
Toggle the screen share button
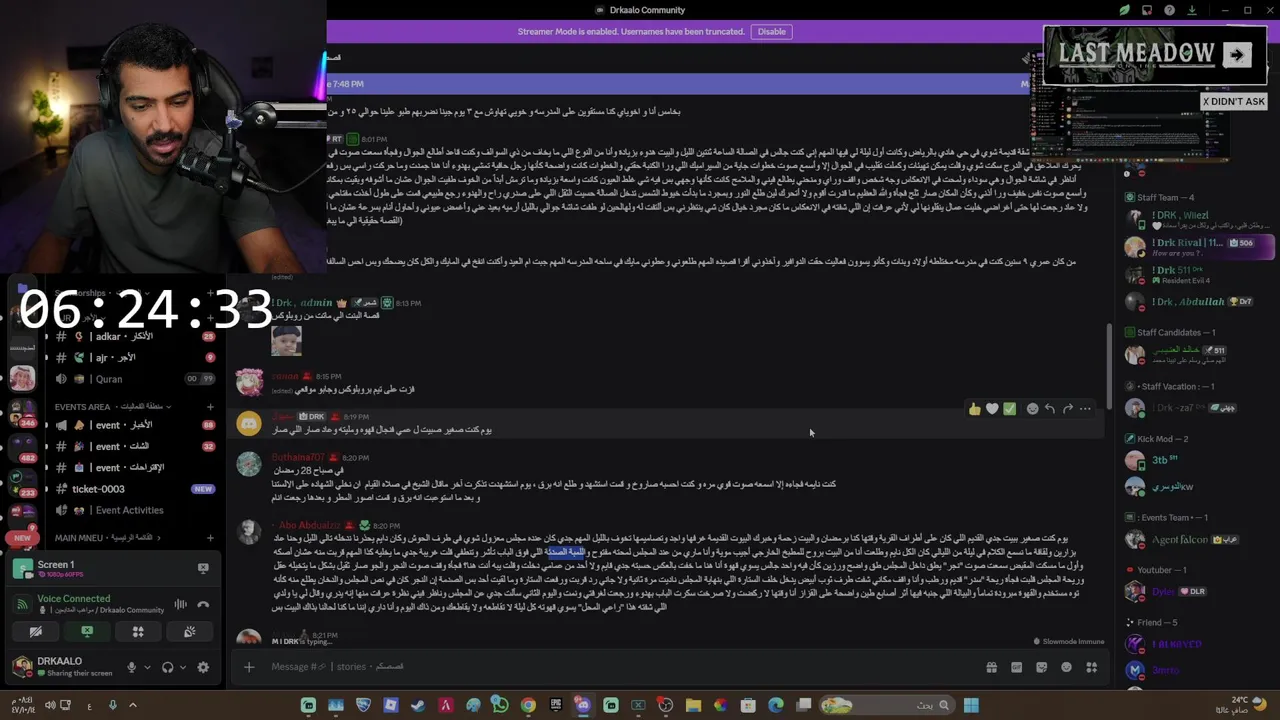[x=87, y=632]
